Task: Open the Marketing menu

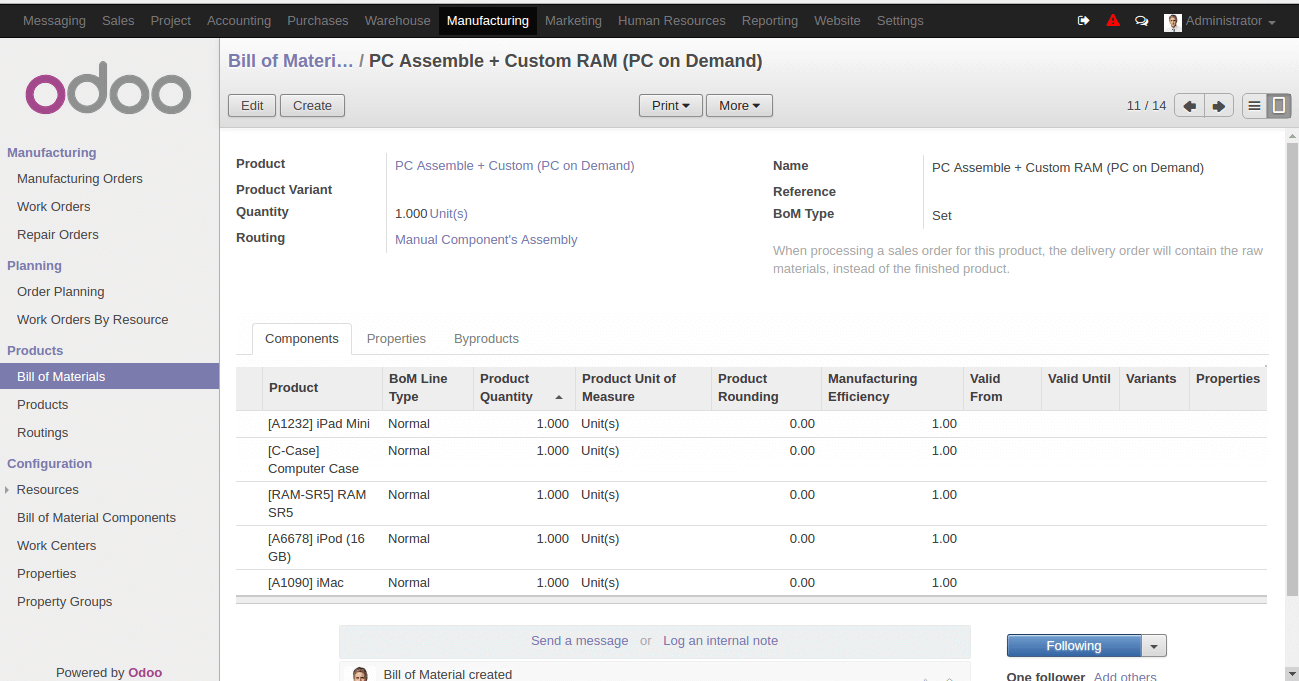Action: coord(573,21)
